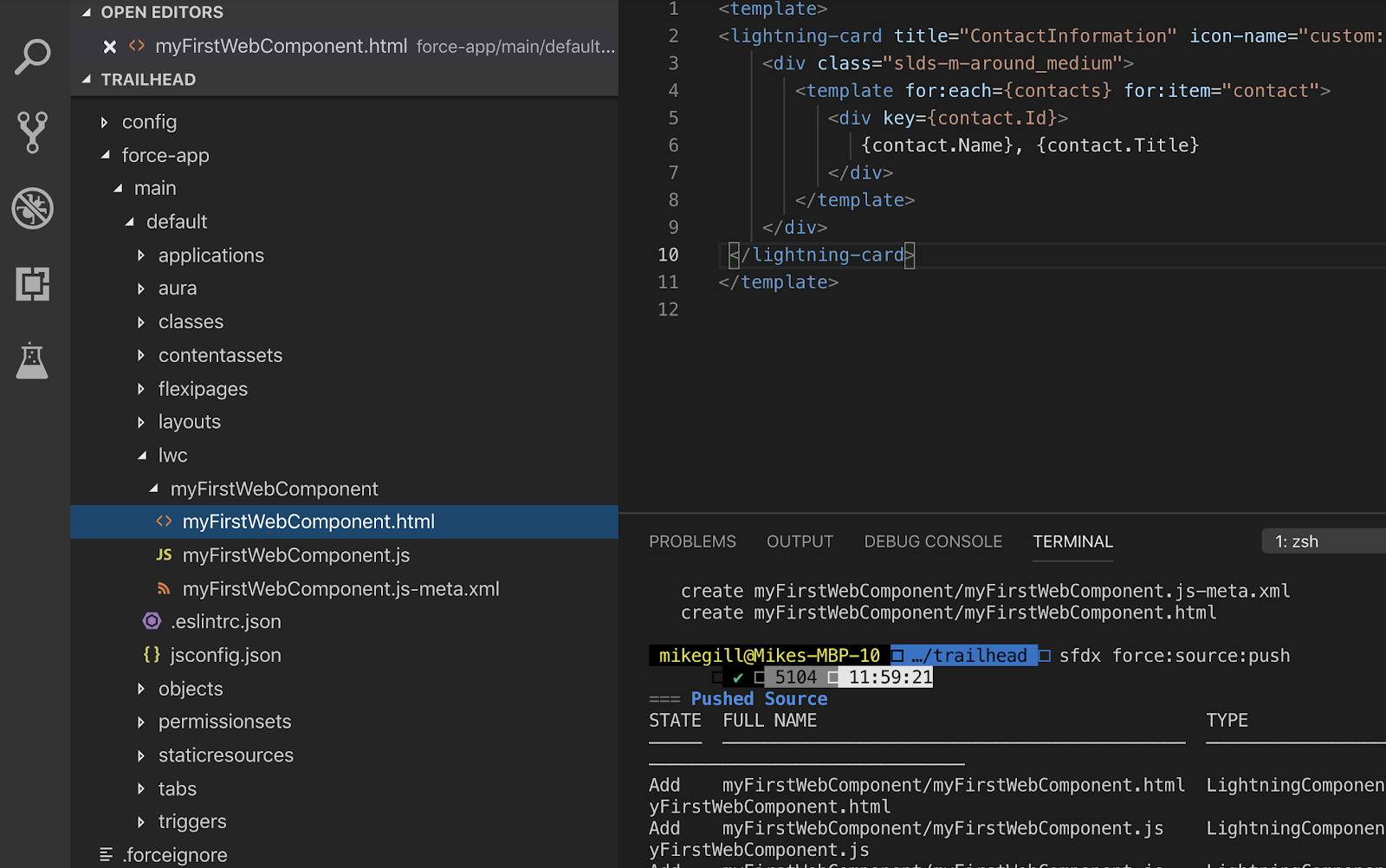The height and width of the screenshot is (868, 1386).
Task: Switch to the PROBLEMS tab
Action: pos(692,541)
